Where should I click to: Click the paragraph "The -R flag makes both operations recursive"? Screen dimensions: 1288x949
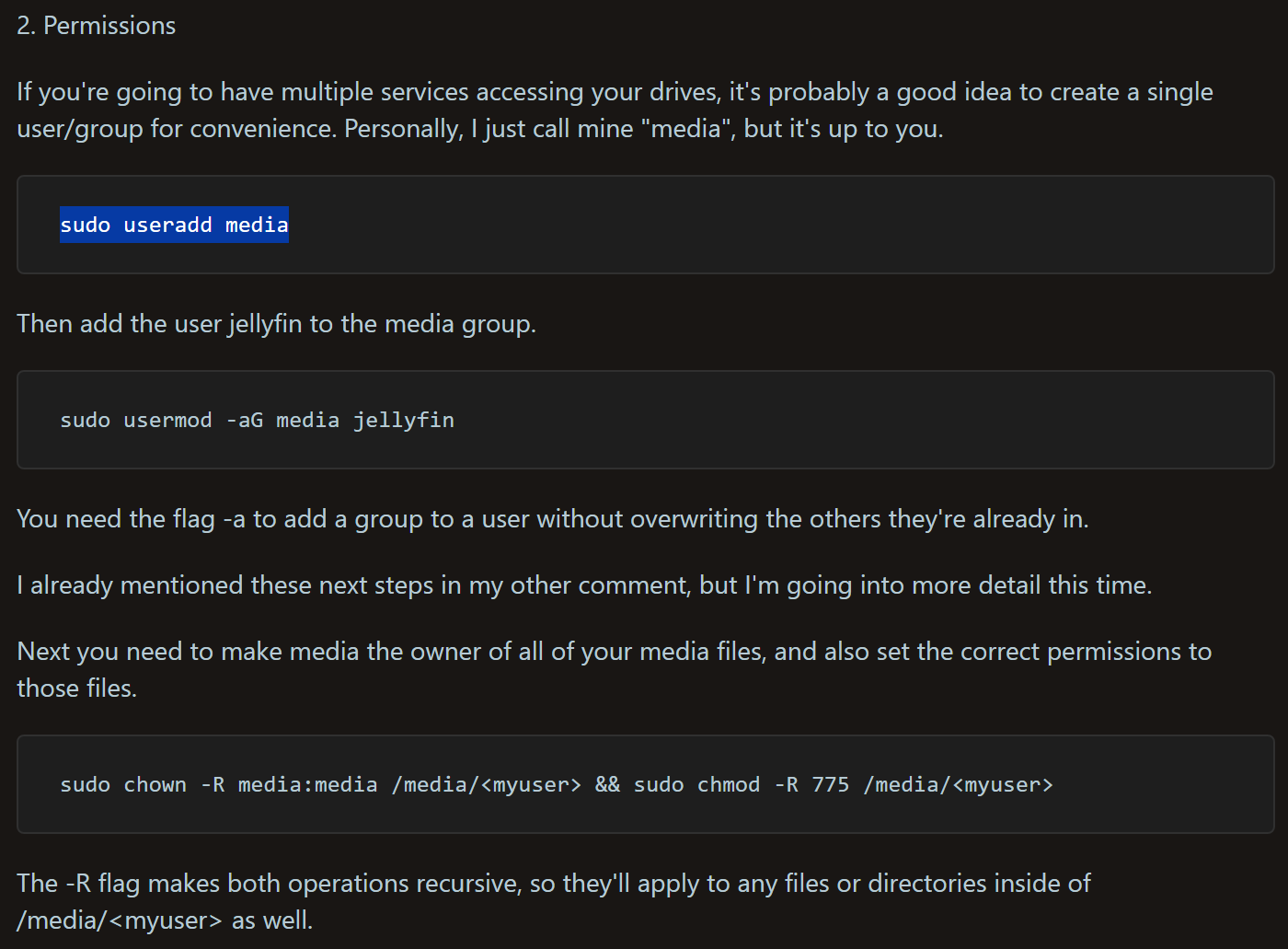(554, 902)
